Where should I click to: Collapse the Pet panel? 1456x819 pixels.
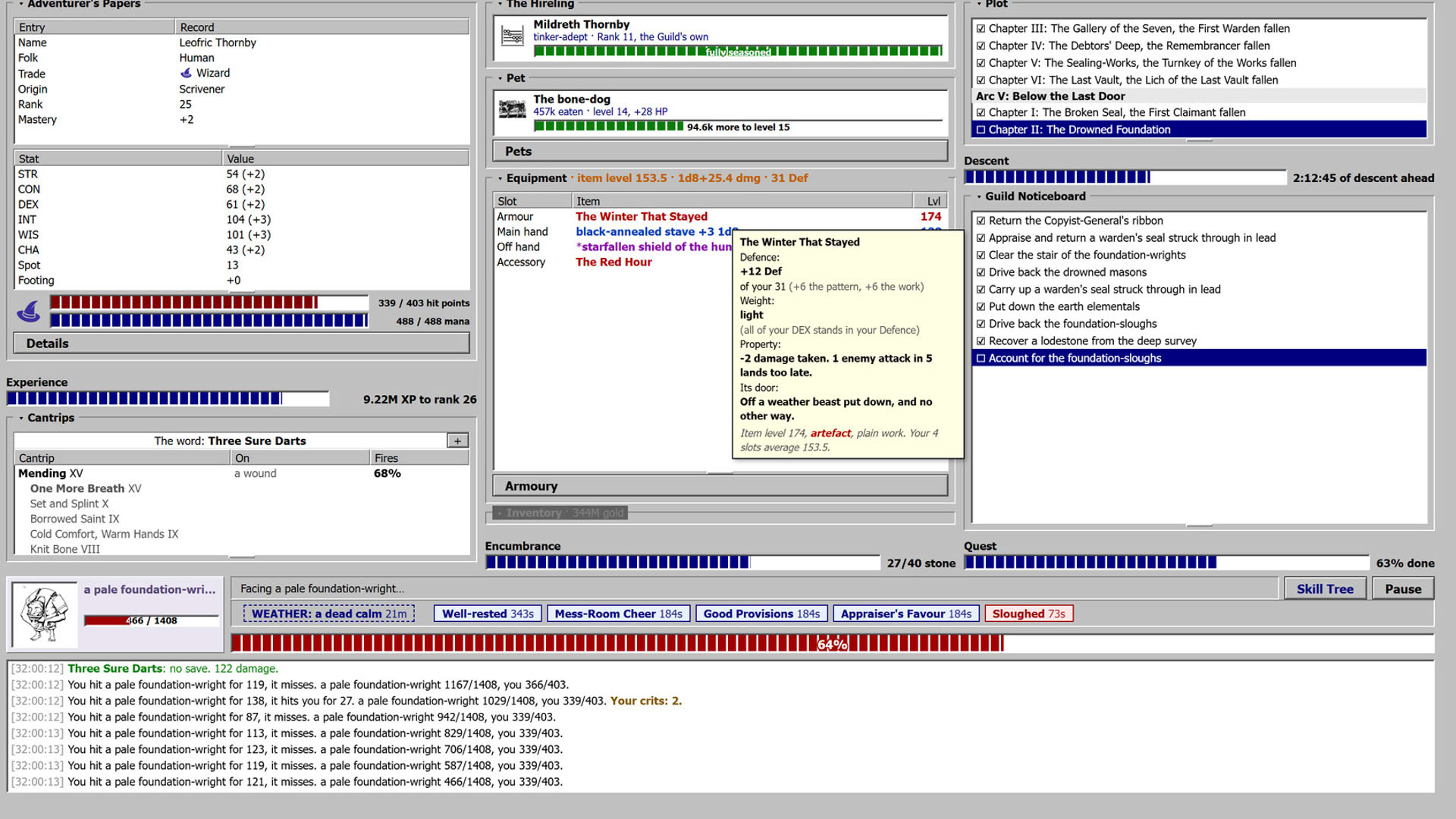[500, 78]
